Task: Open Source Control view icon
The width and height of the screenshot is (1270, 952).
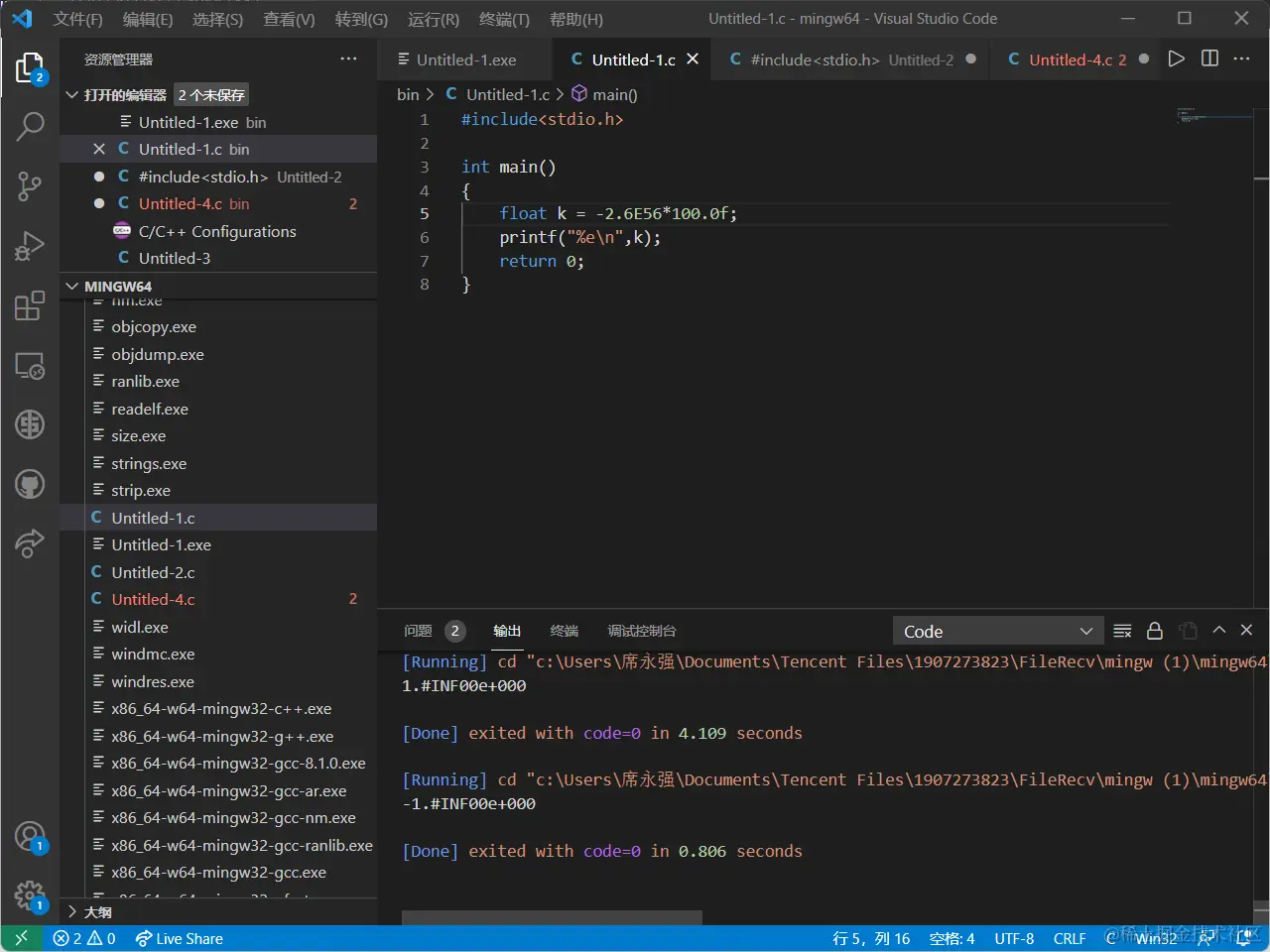Action: [x=30, y=185]
